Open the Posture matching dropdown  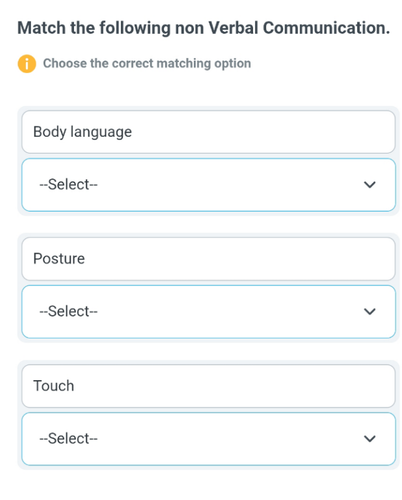point(209,312)
